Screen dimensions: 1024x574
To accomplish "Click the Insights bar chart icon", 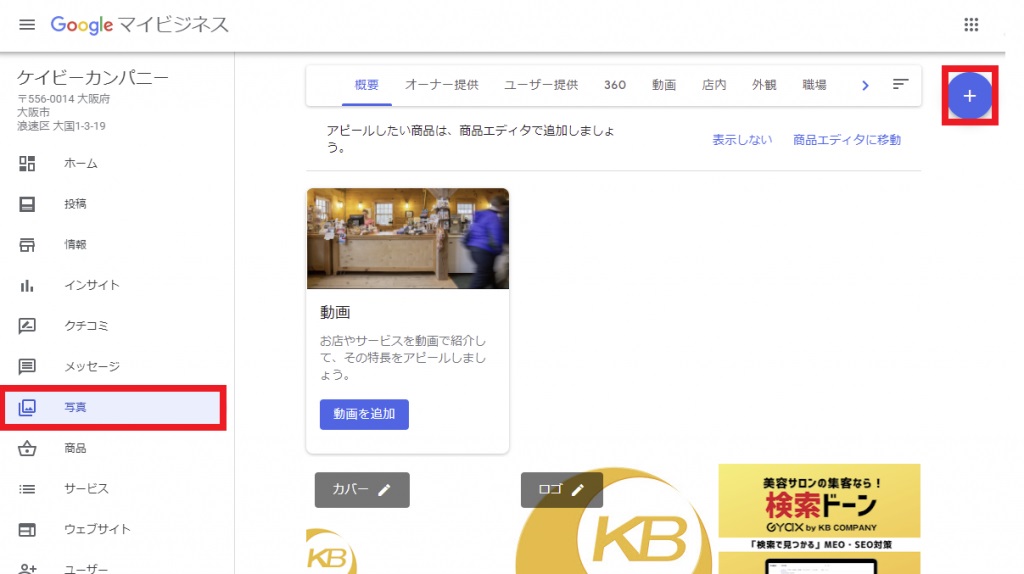I will [x=27, y=285].
